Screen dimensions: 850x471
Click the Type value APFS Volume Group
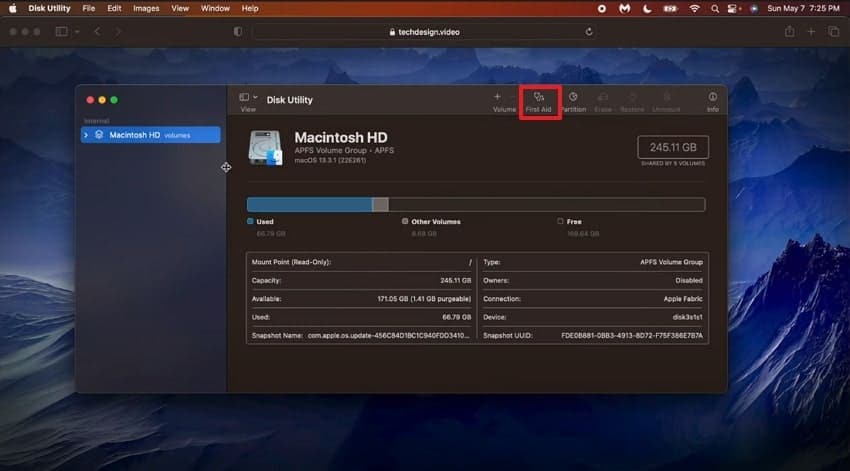(671, 262)
